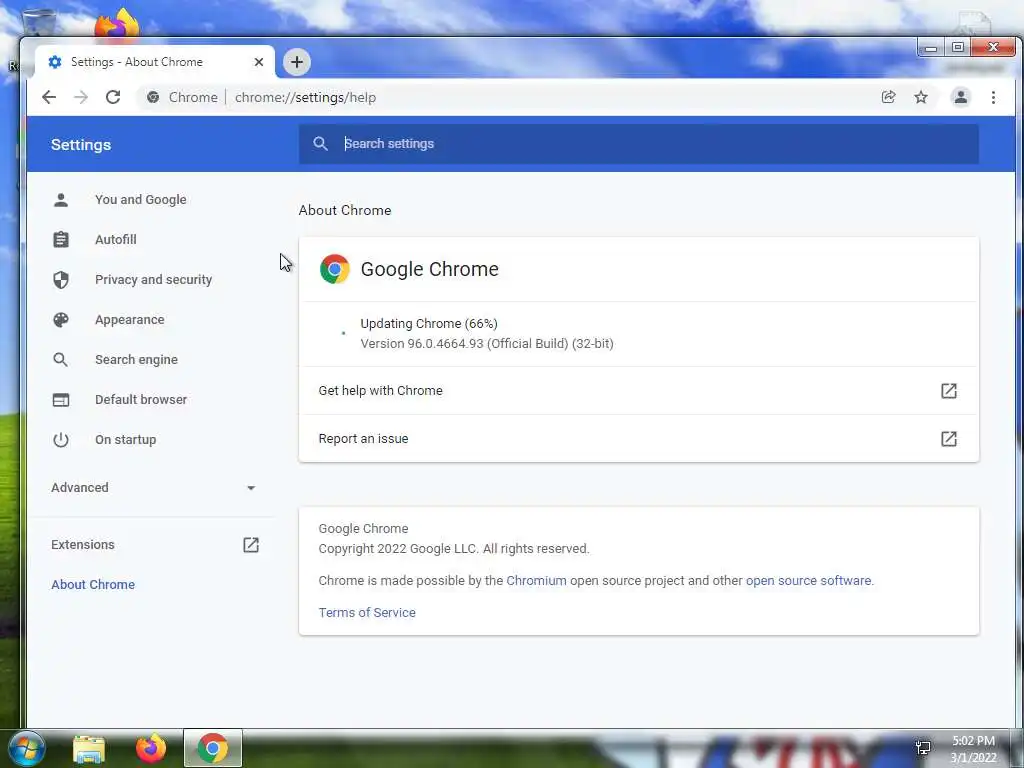Open File Explorer from the taskbar
The image size is (1024, 768).
point(89,748)
